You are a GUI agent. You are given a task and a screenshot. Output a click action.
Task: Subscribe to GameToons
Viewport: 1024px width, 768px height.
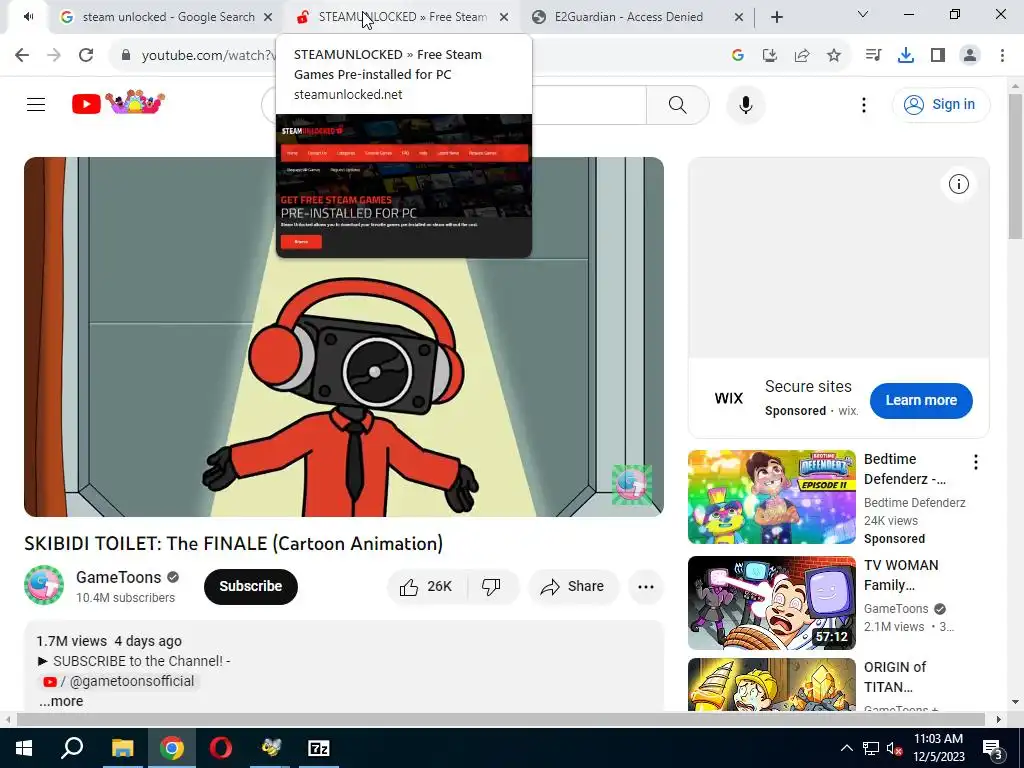click(251, 586)
